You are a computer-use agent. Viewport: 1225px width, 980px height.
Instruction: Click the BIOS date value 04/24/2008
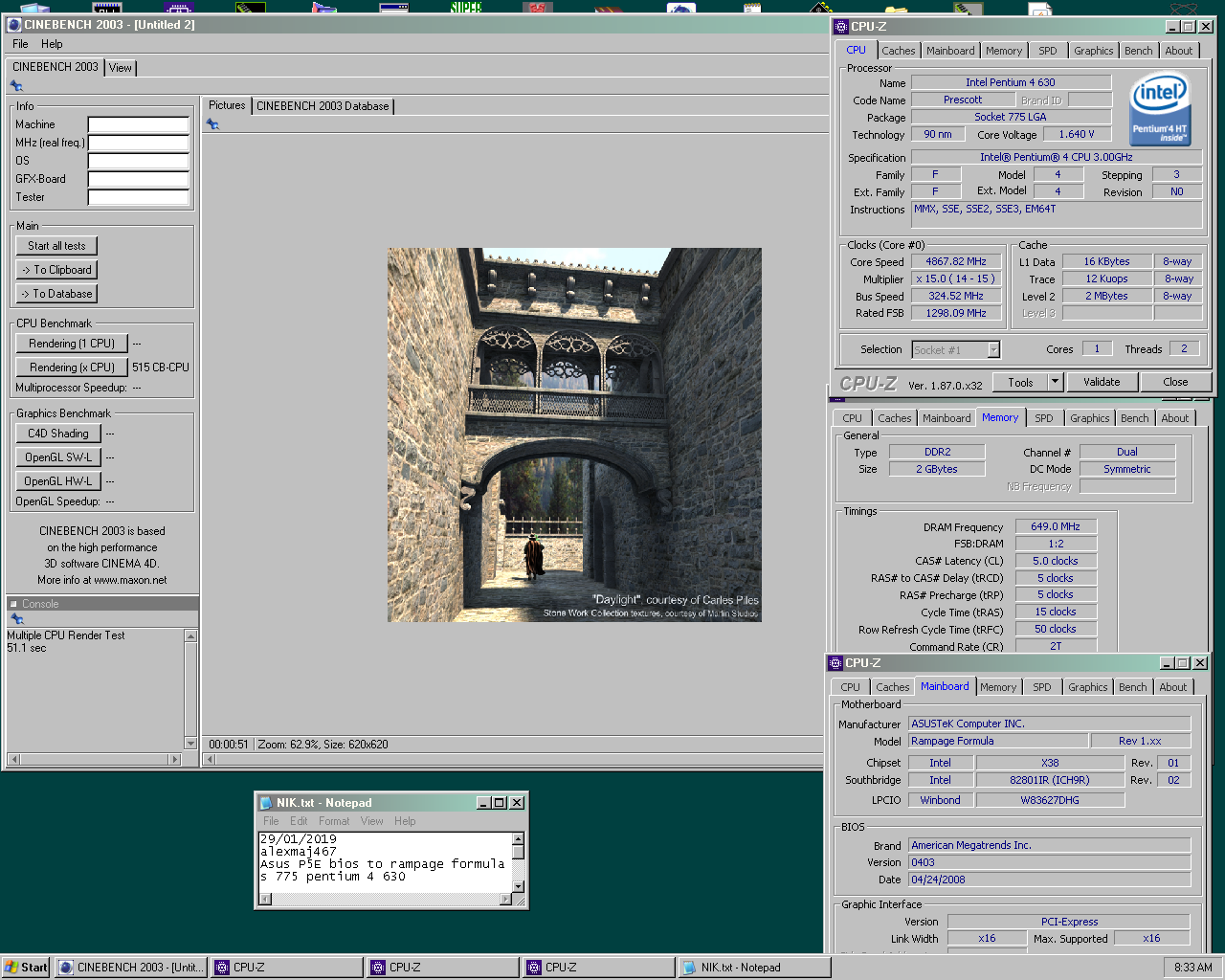coord(1049,880)
